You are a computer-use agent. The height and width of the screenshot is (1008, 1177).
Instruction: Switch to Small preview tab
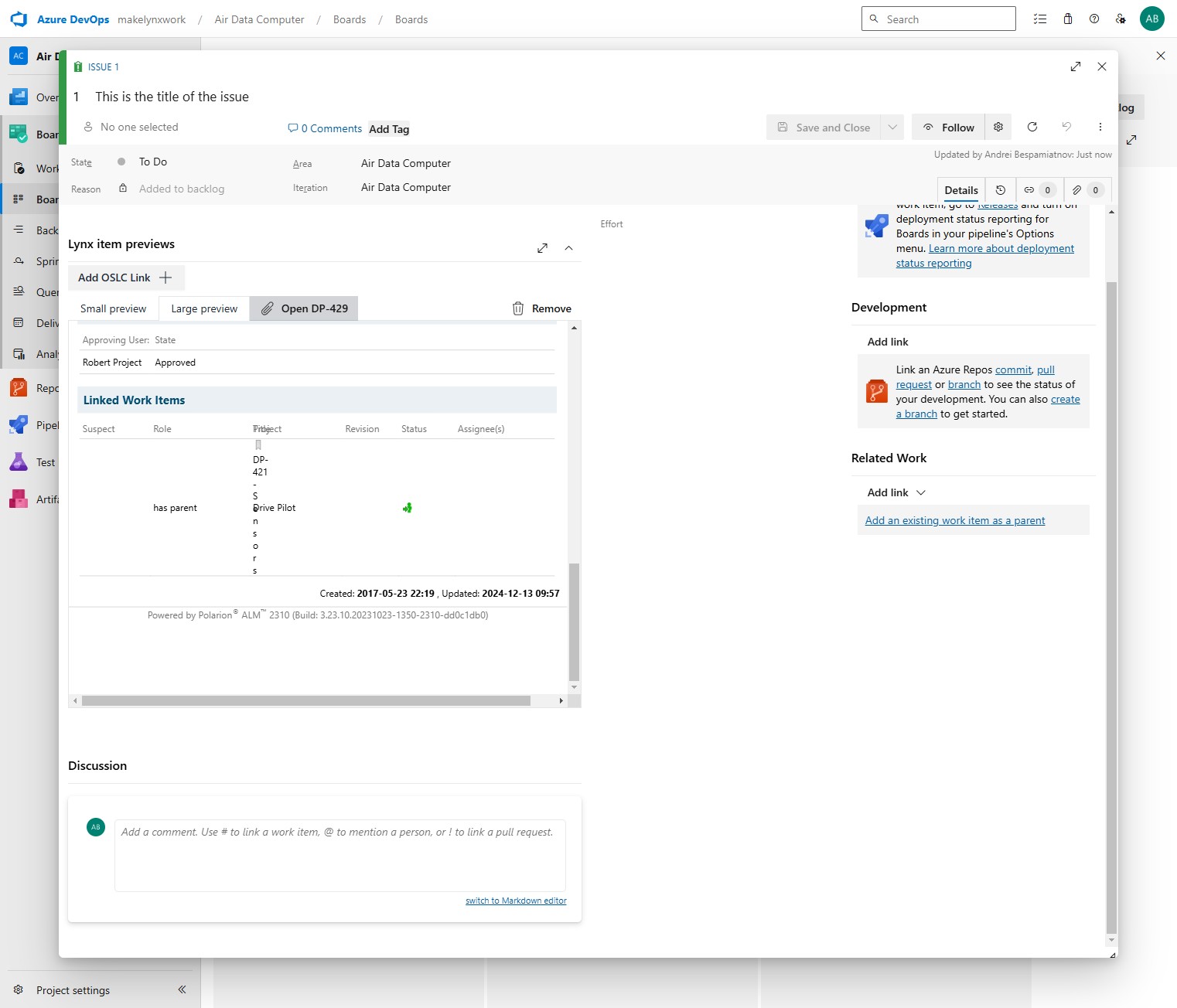114,308
